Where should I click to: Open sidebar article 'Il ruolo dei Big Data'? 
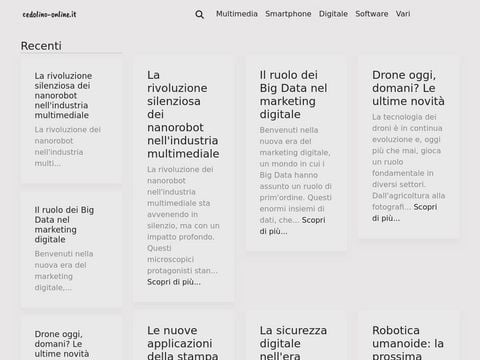click(64, 225)
